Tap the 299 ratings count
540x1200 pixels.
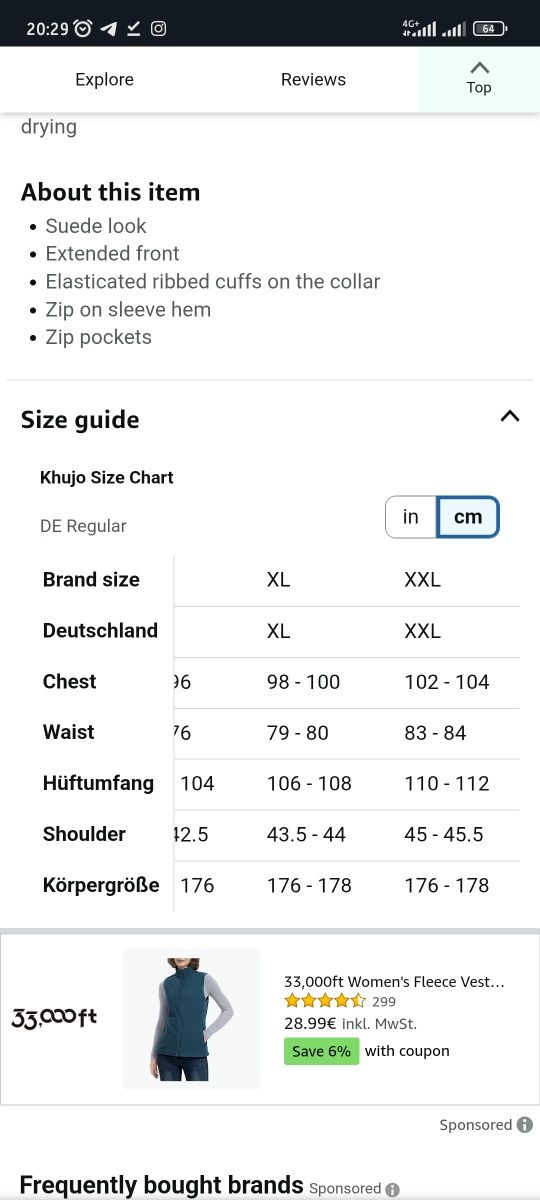click(x=384, y=1001)
